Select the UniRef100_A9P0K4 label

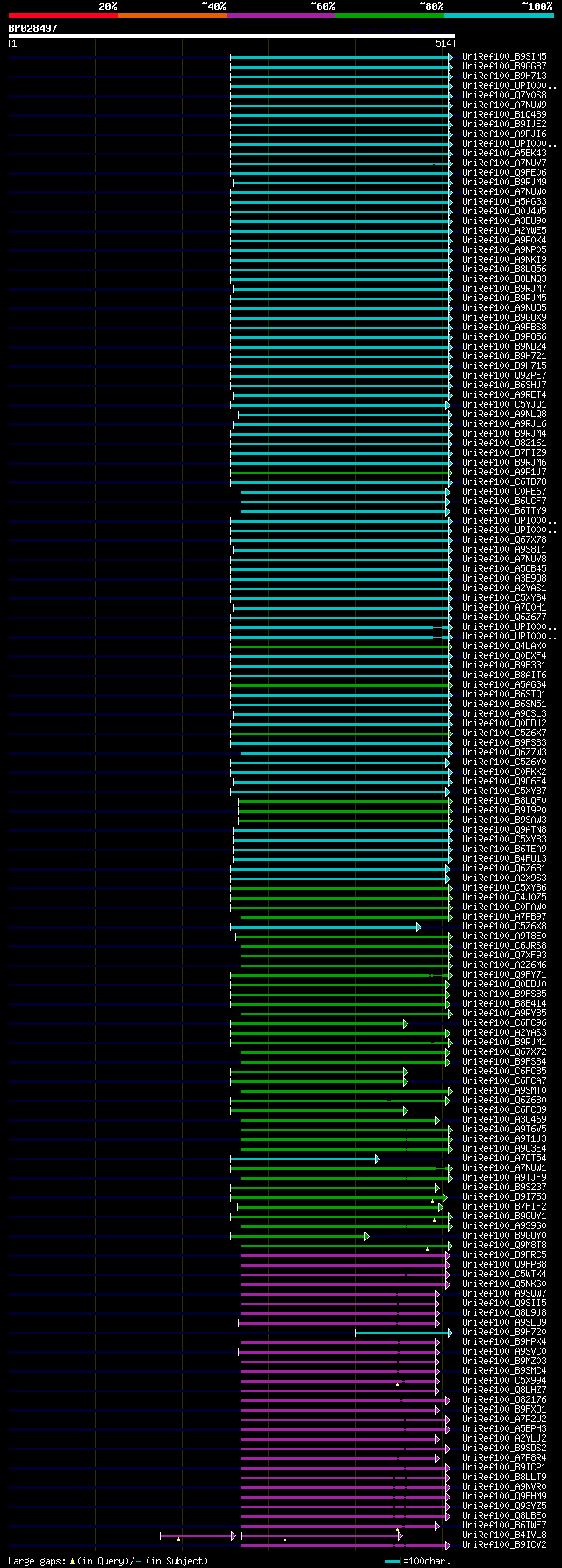(504, 240)
